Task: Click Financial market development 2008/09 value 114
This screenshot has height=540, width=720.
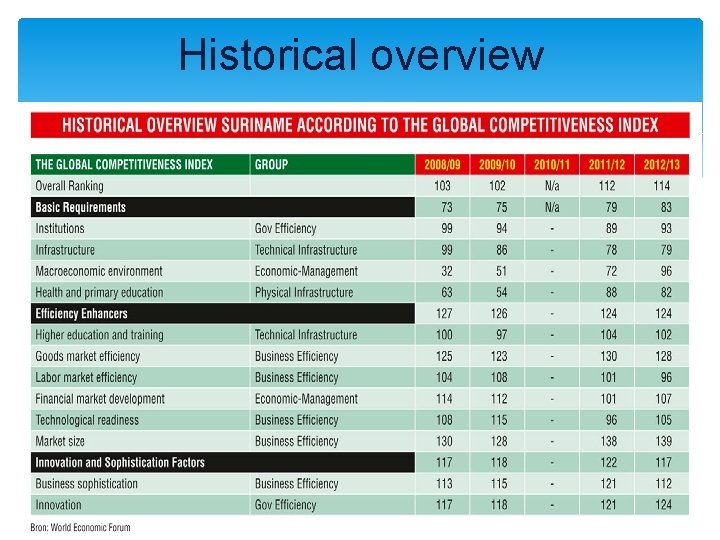Action: 444,399
